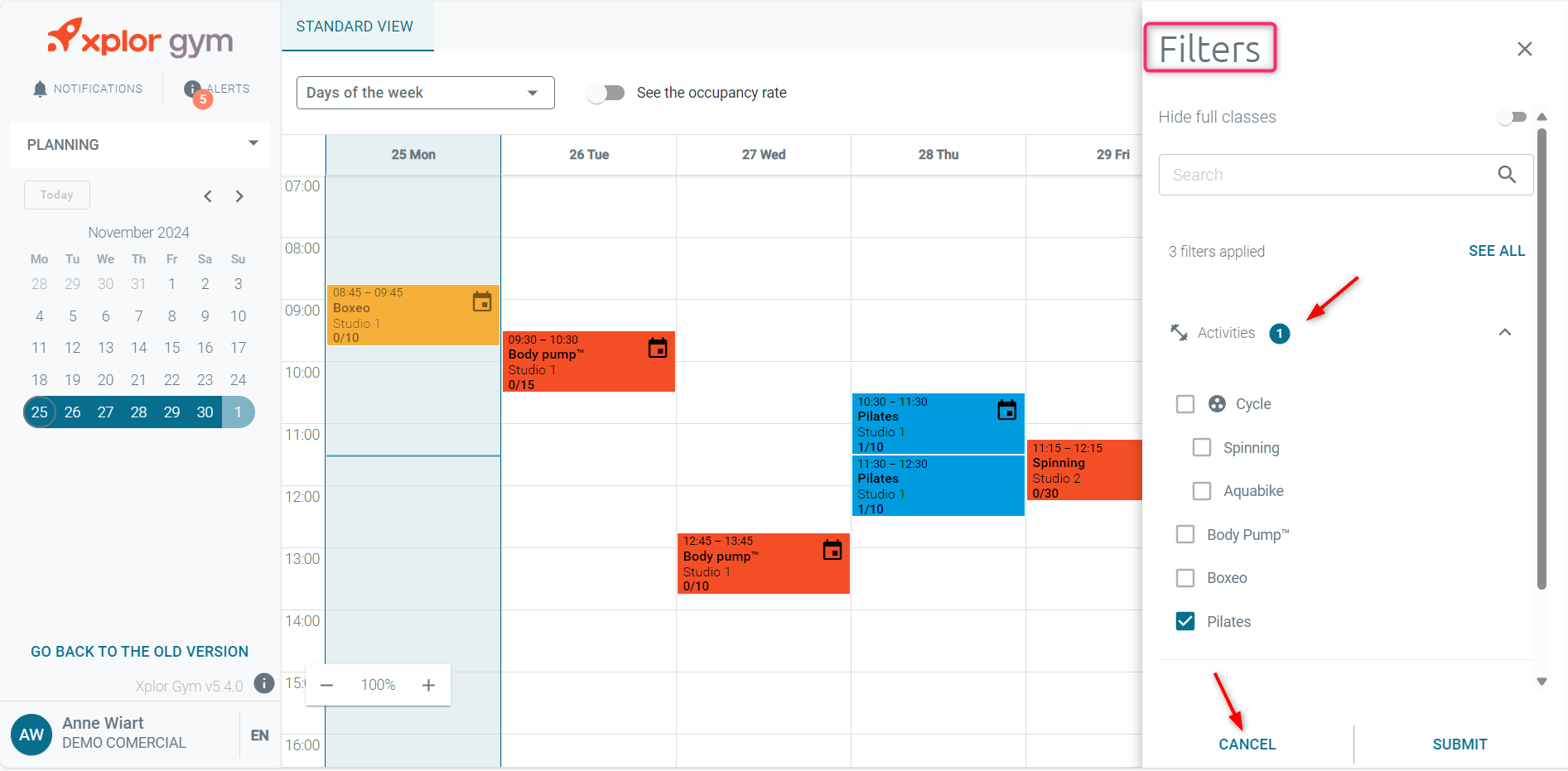
Task: Collapse the Activities filter section
Action: [x=1505, y=333]
